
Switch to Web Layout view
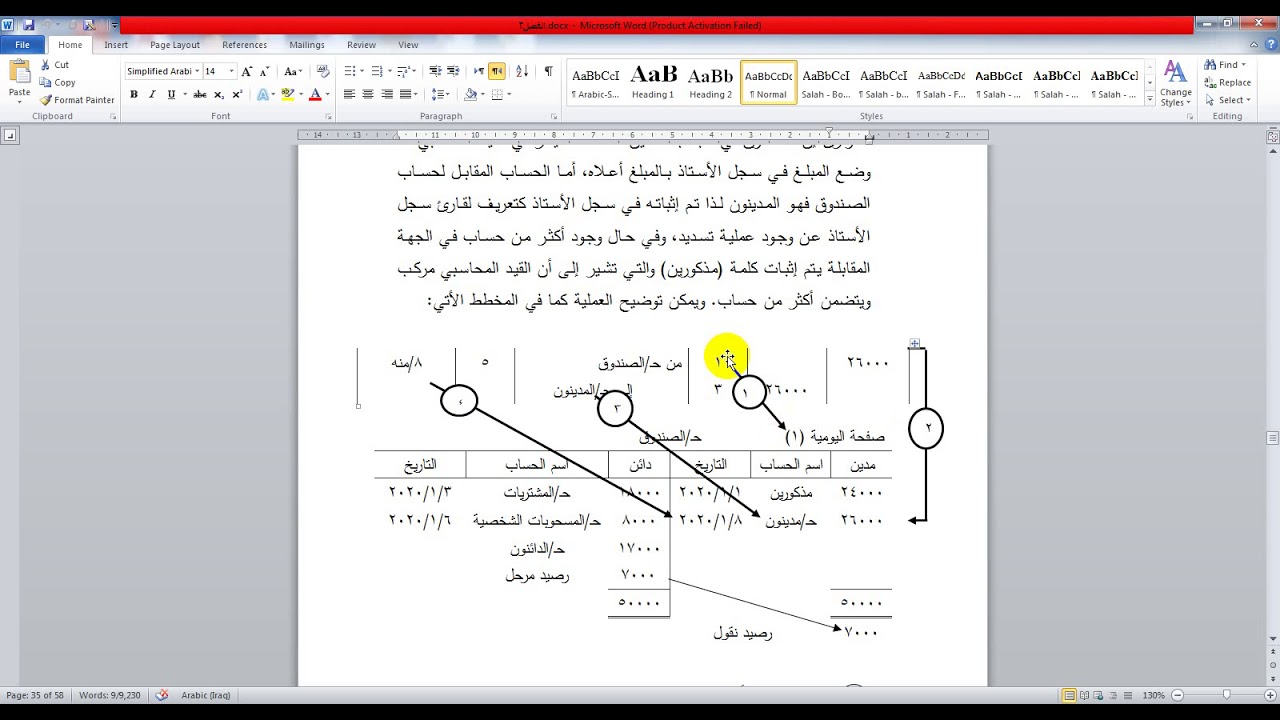(1100, 695)
